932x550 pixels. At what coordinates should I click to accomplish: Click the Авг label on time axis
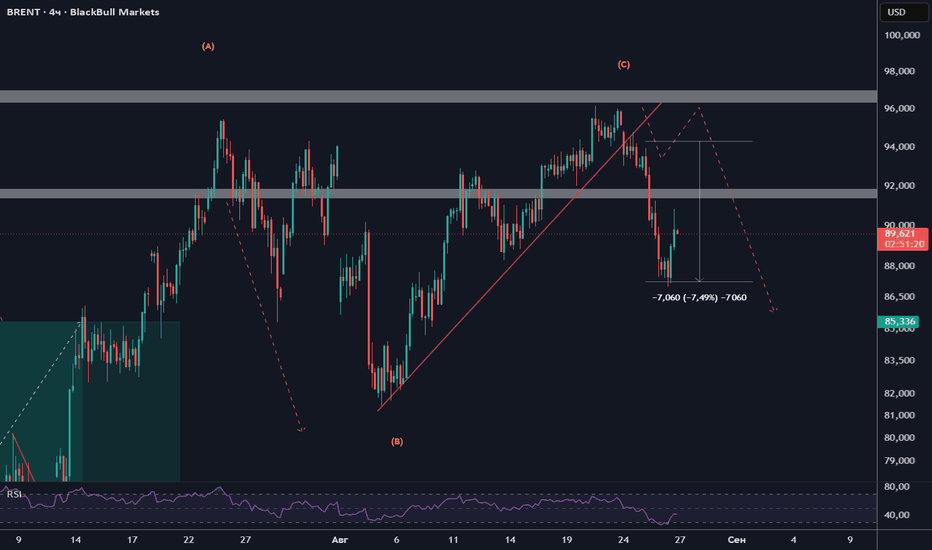(339, 540)
